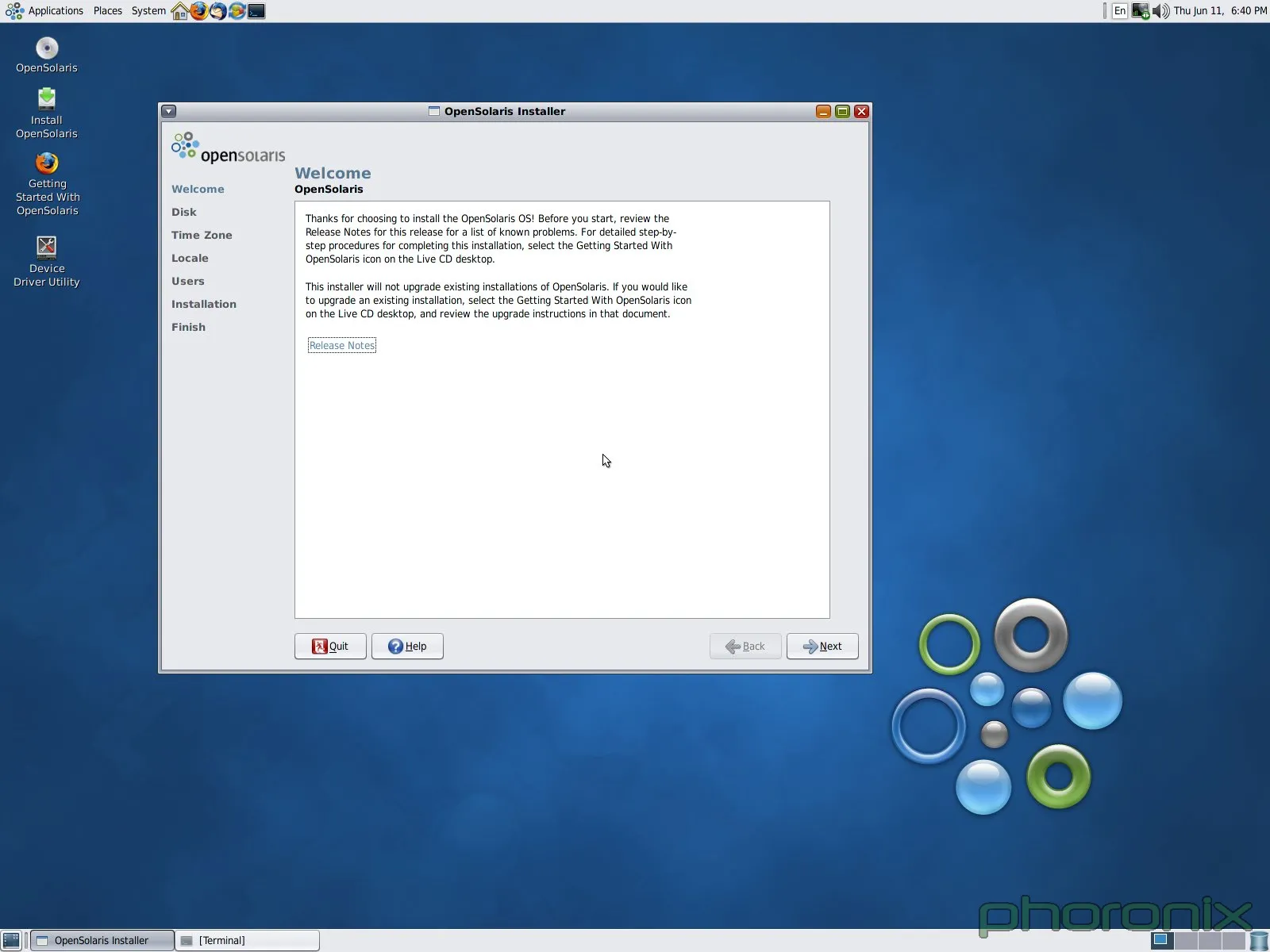The height and width of the screenshot is (952, 1270).
Task: Click the date and time clock
Action: (1220, 11)
